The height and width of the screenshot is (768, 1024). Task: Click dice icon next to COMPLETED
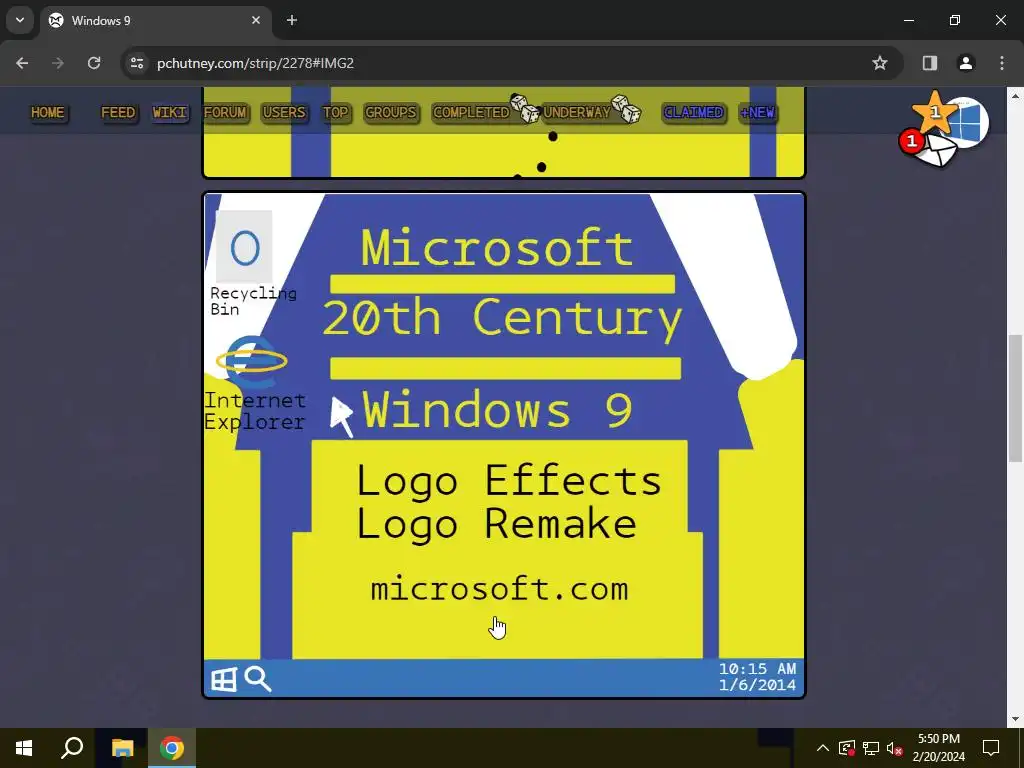[525, 108]
